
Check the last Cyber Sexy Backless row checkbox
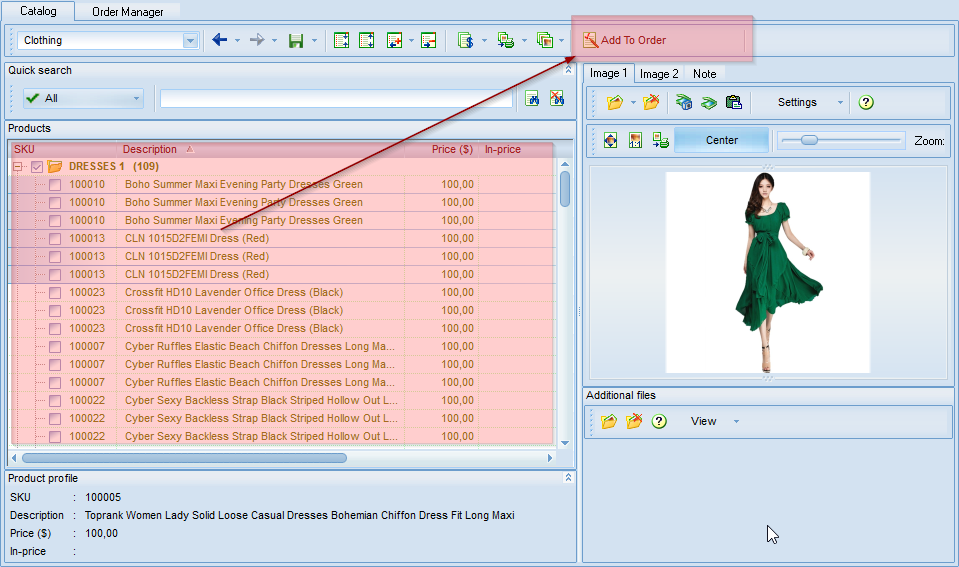click(x=55, y=437)
